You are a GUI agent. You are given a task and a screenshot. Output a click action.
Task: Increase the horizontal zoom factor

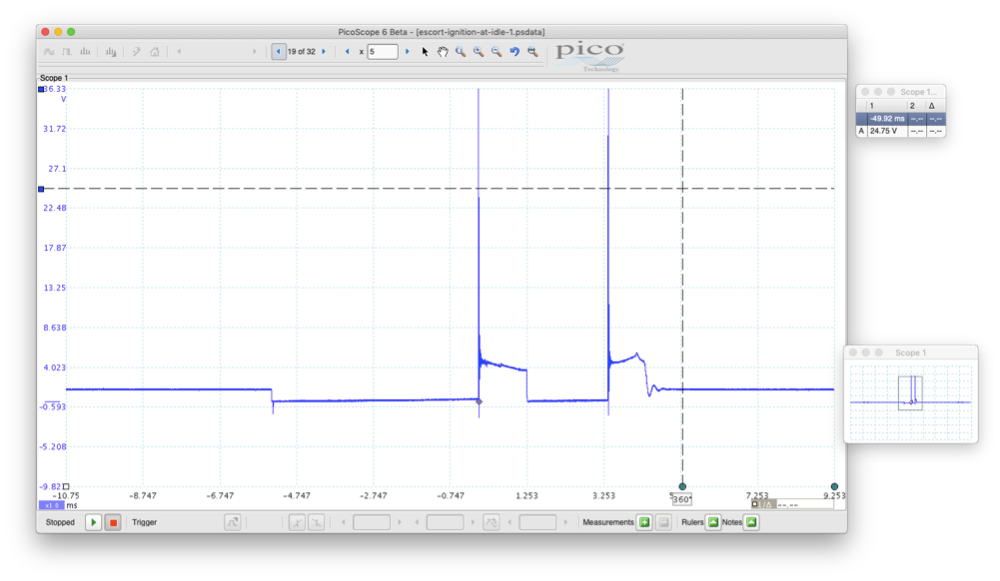[x=407, y=51]
